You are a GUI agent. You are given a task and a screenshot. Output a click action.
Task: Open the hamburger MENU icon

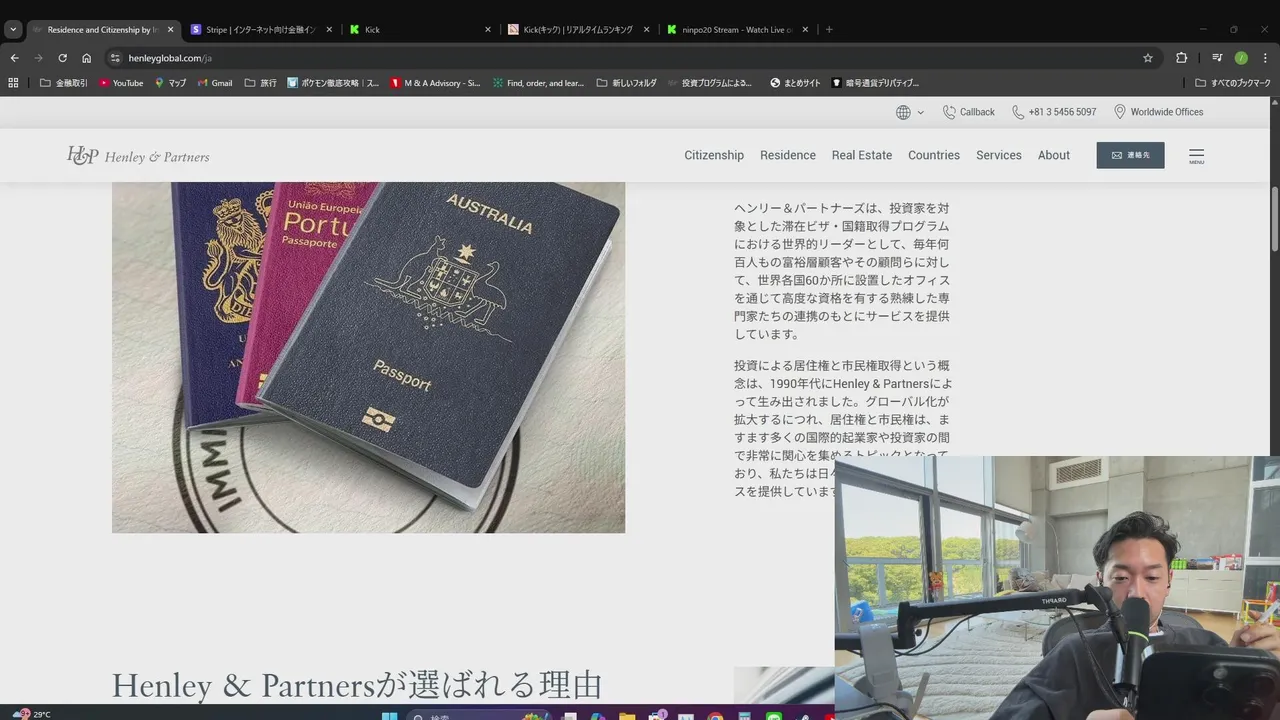click(x=1197, y=156)
